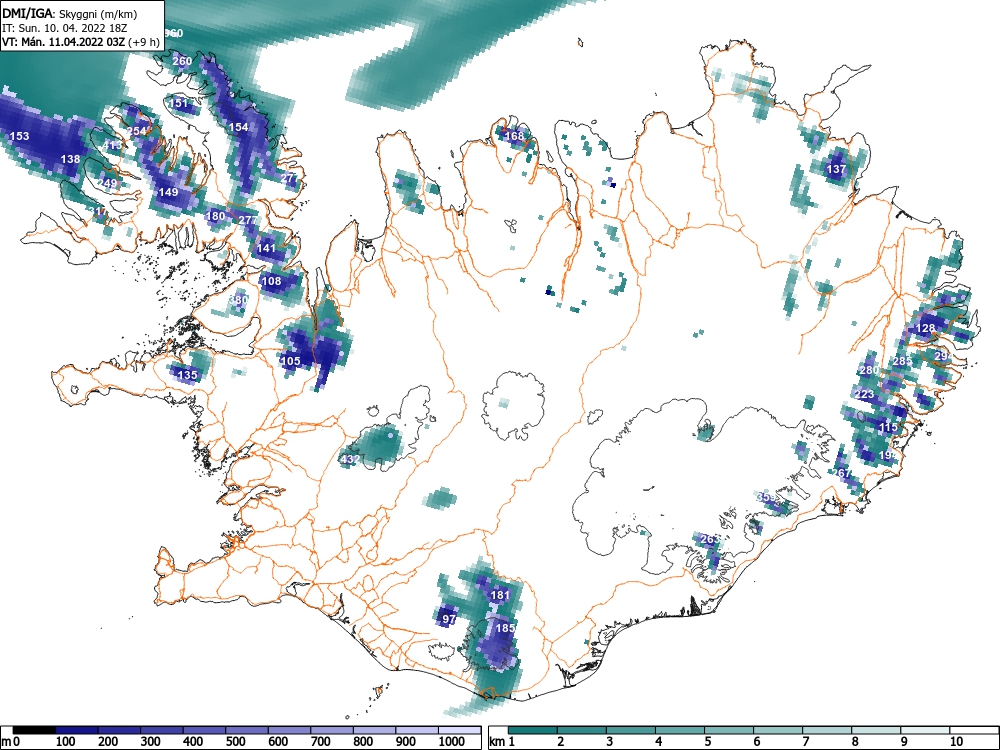Click the '151' visibility label

pos(179,103)
